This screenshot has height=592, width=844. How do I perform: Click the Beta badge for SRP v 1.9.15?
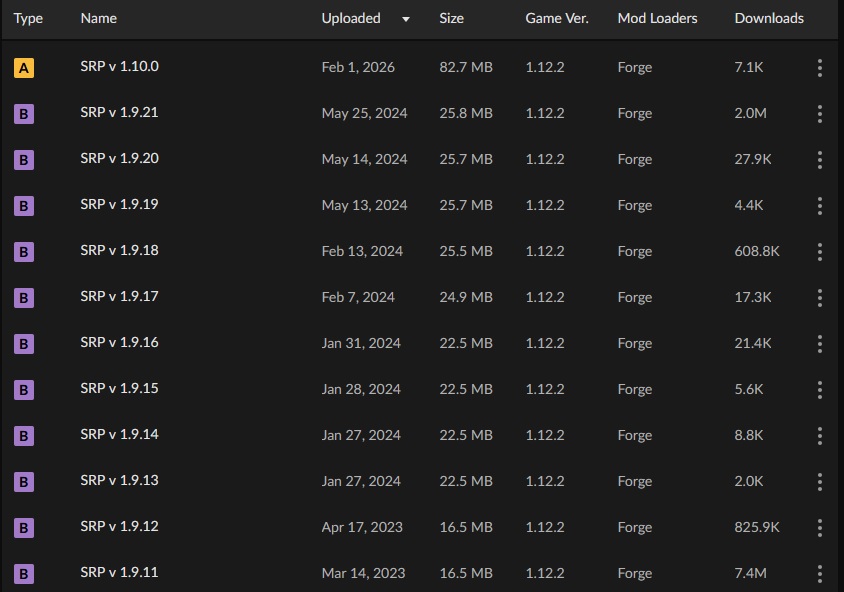pos(24,390)
